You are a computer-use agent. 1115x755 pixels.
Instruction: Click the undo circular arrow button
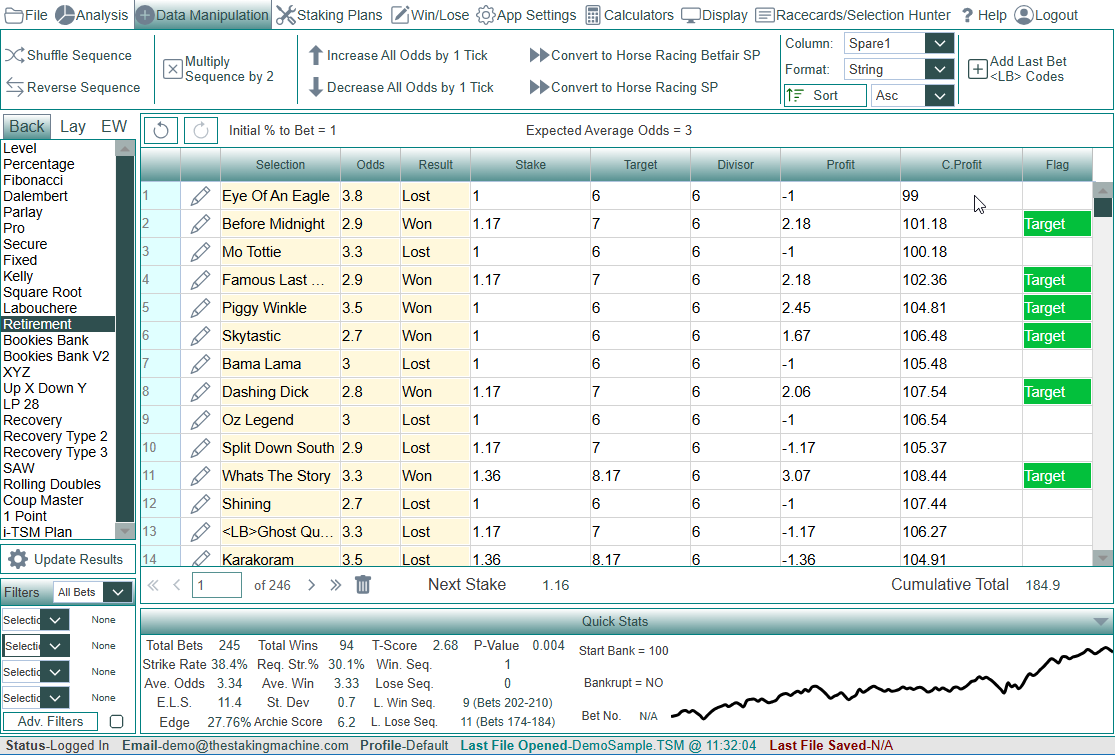[x=161, y=130]
